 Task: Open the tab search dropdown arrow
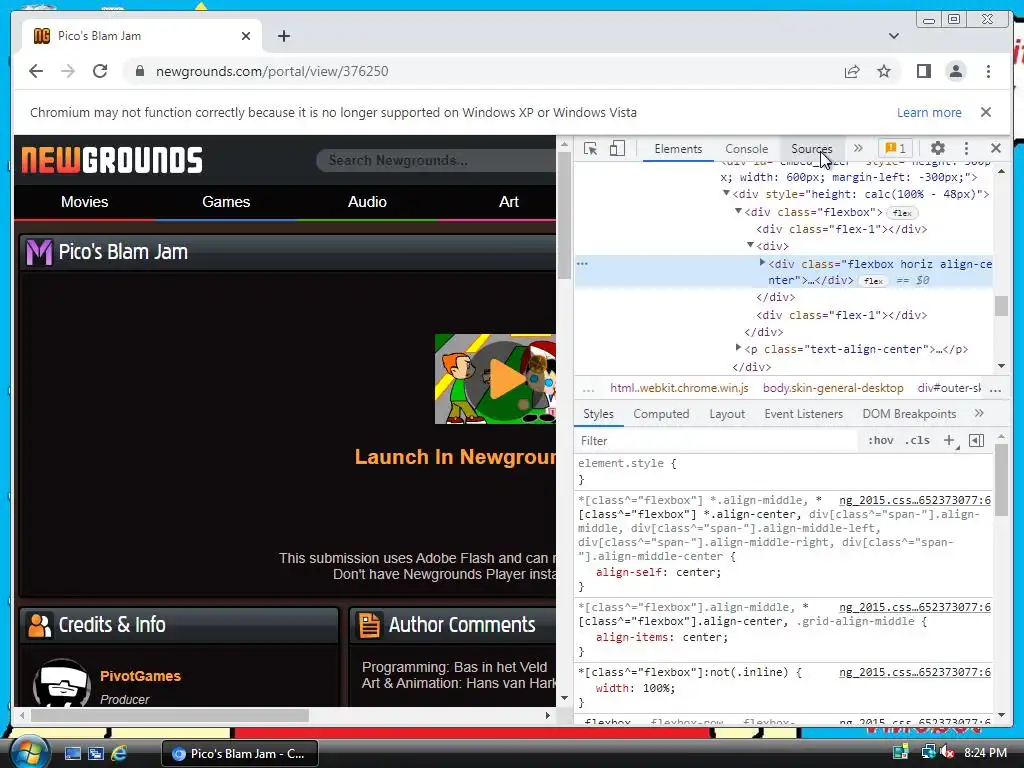893,36
